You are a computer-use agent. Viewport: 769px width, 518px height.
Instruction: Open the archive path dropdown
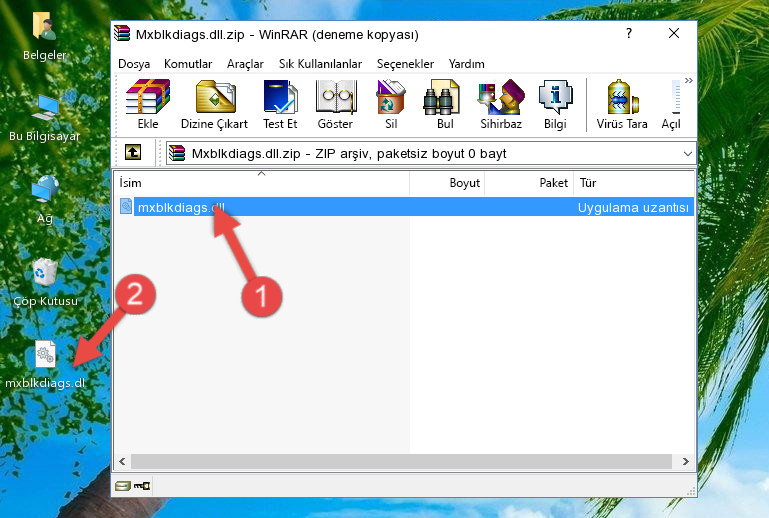688,154
